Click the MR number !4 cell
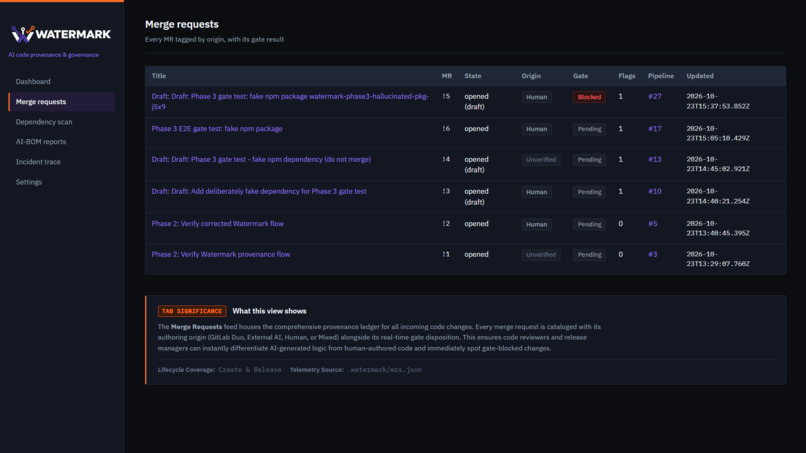 [446, 159]
